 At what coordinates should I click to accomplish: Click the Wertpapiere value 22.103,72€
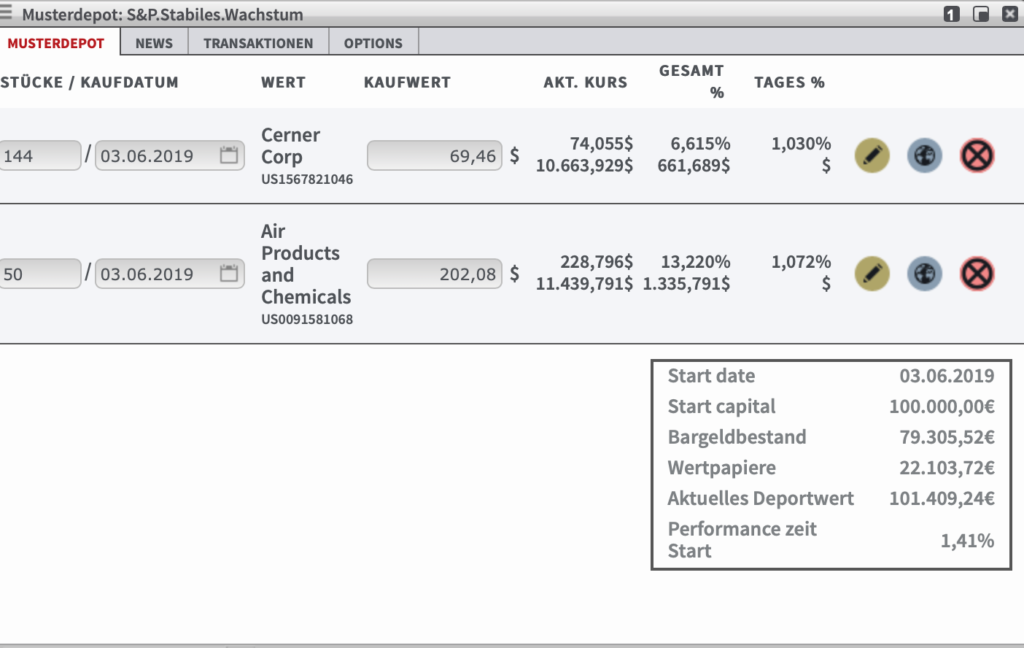coord(947,468)
